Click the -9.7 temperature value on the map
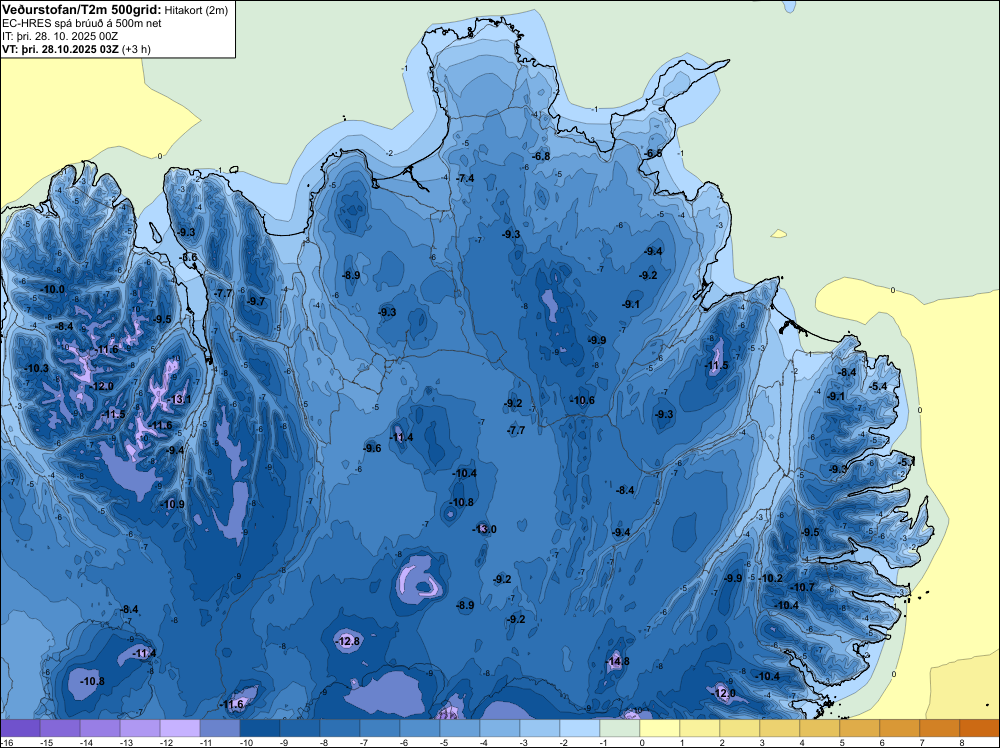1000x748 pixels. [256, 301]
